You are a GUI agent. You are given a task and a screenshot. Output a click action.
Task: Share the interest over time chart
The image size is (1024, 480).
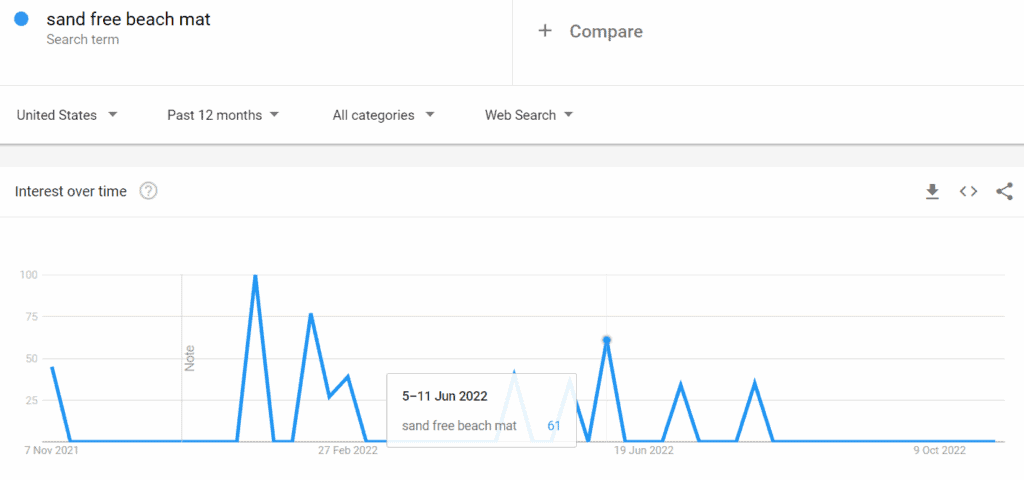(x=1004, y=191)
